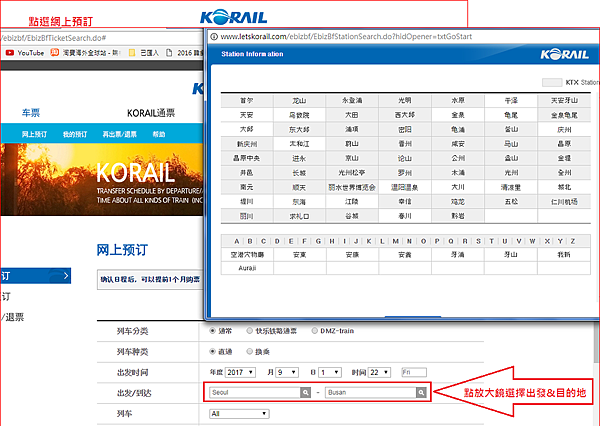The height and width of the screenshot is (426, 600).
Task: Choose 首尔 station in the station table
Action: [x=247, y=101]
